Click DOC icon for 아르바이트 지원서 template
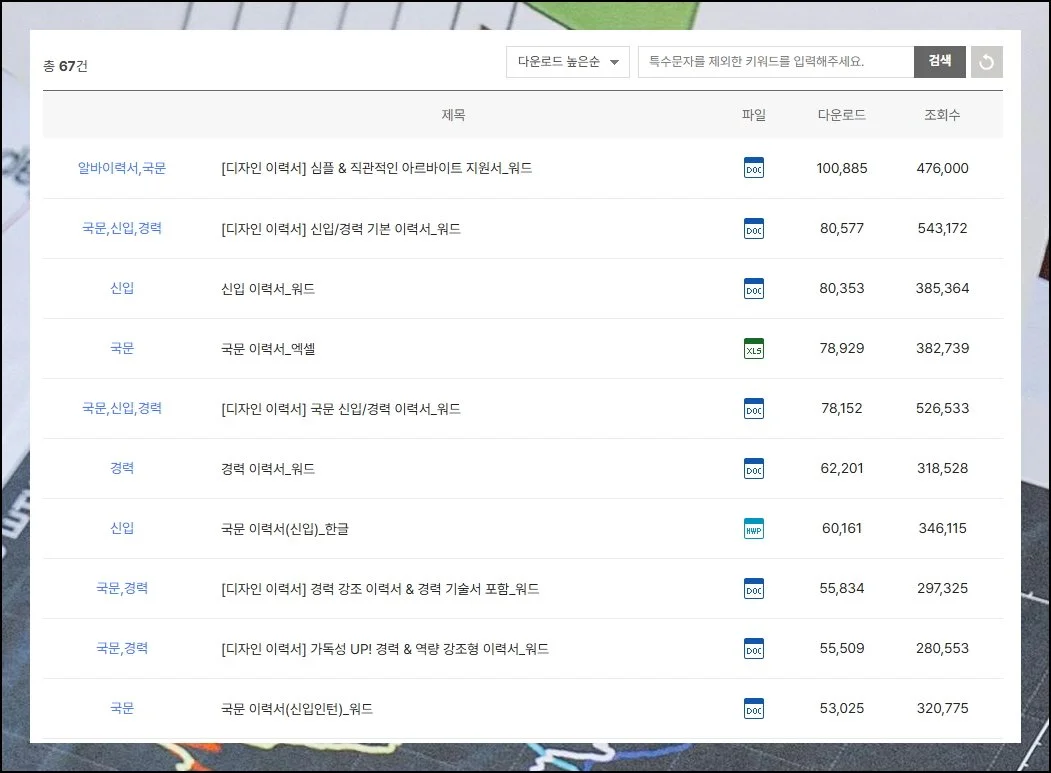The height and width of the screenshot is (773, 1051). (754, 168)
